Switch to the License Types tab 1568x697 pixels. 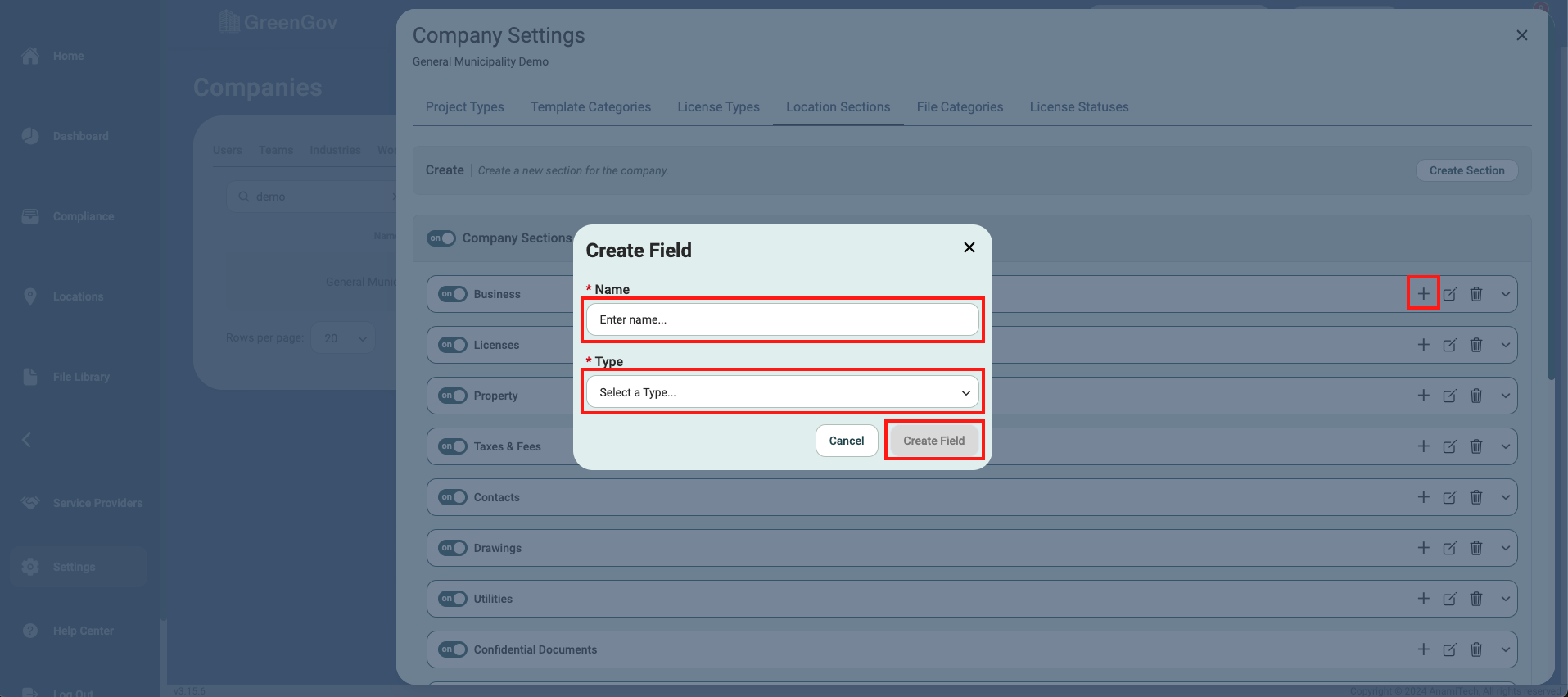pos(718,107)
